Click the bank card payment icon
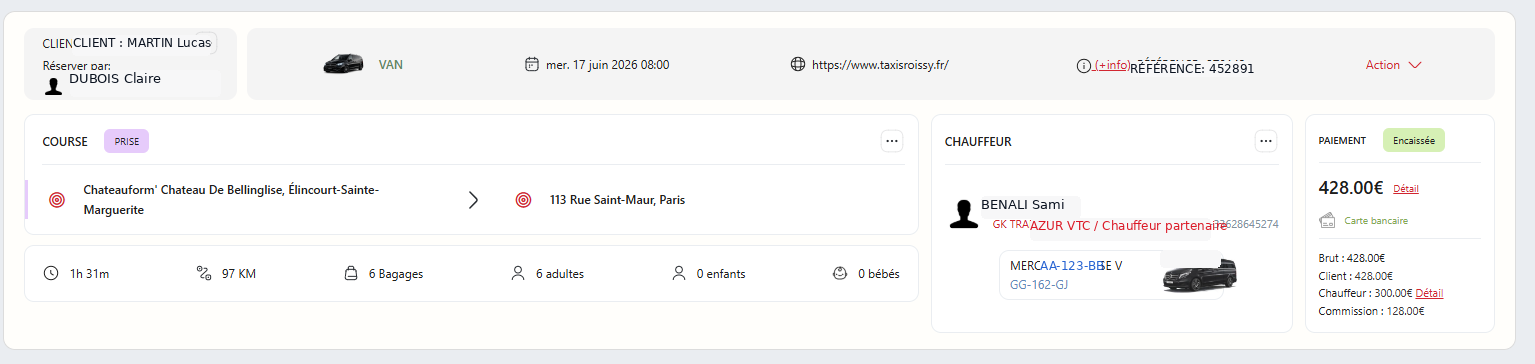Viewport: 1535px width, 364px height. pos(1328,220)
